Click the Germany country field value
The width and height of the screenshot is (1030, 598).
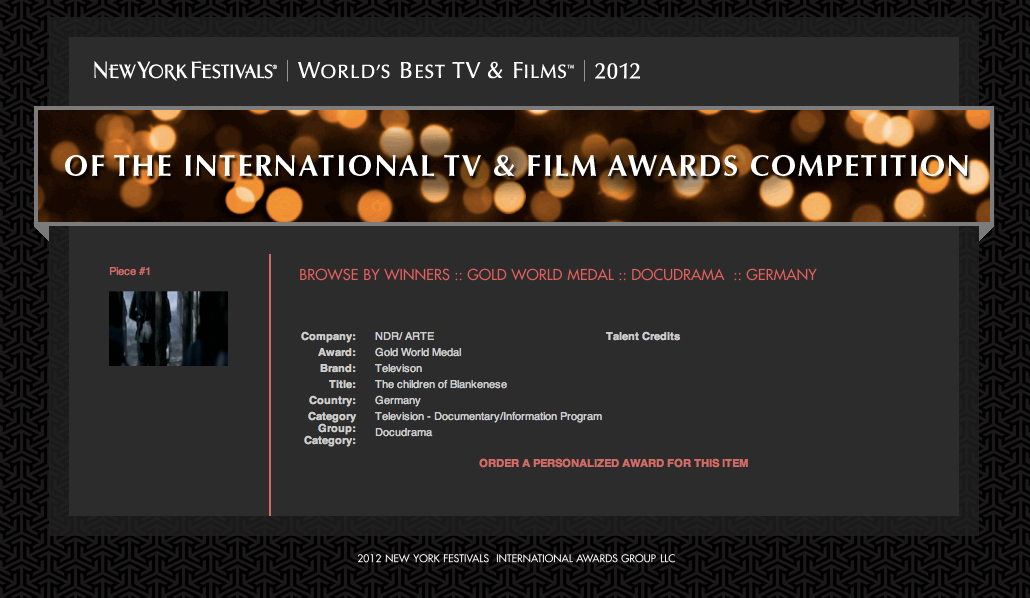click(x=397, y=400)
